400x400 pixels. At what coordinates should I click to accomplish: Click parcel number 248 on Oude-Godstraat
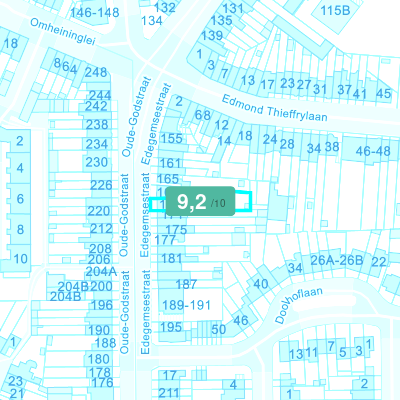coord(96,72)
